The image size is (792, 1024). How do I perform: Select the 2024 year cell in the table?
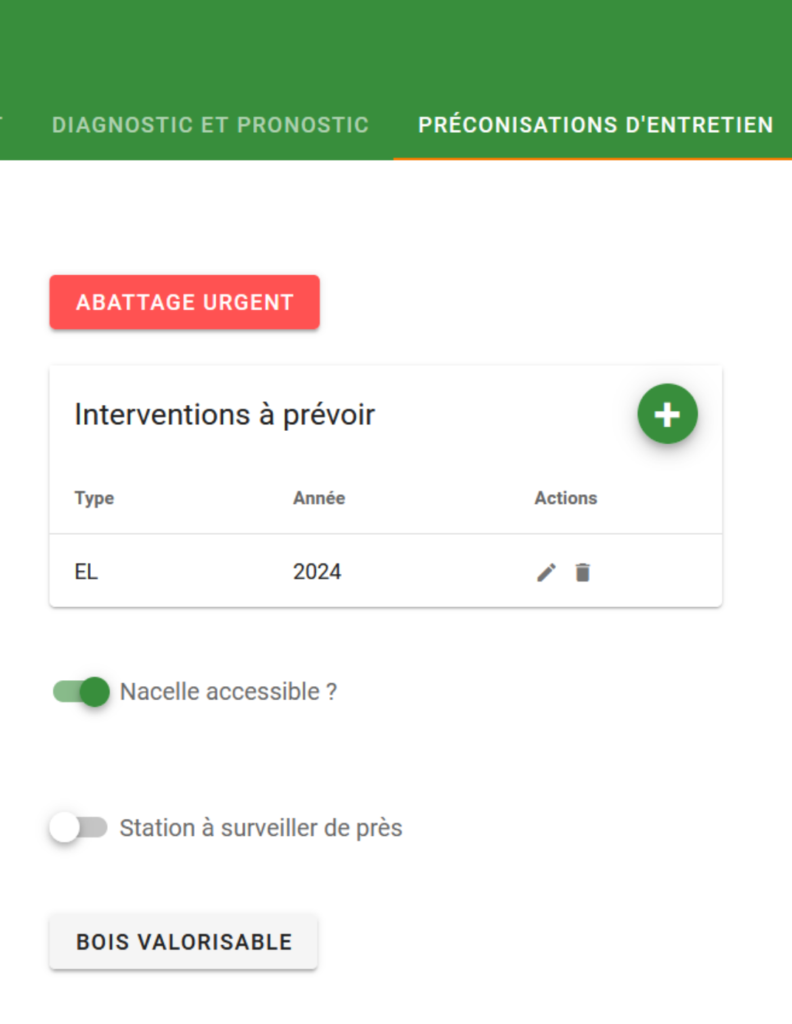[317, 572]
